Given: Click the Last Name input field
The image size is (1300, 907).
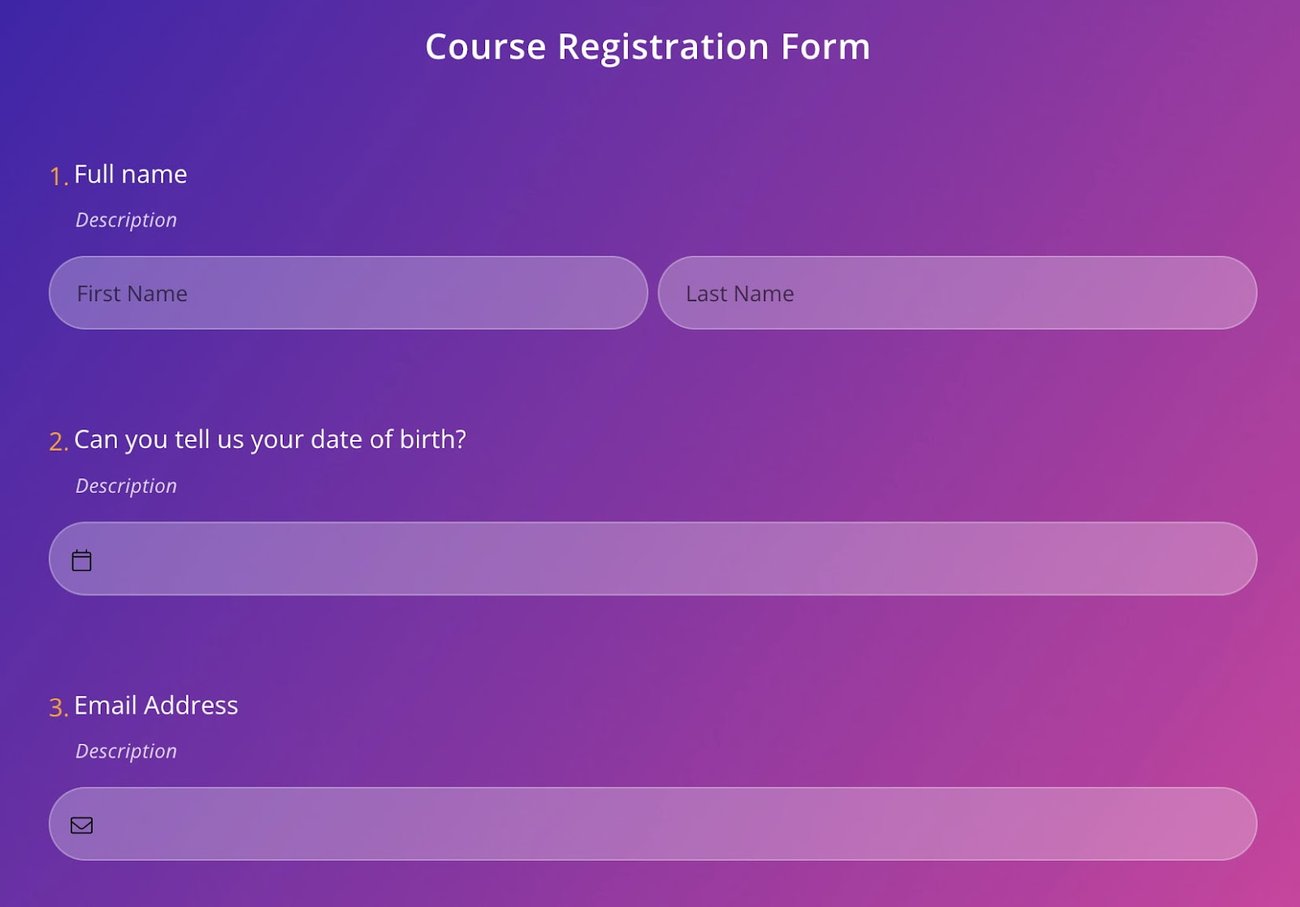Looking at the screenshot, I should point(957,292).
